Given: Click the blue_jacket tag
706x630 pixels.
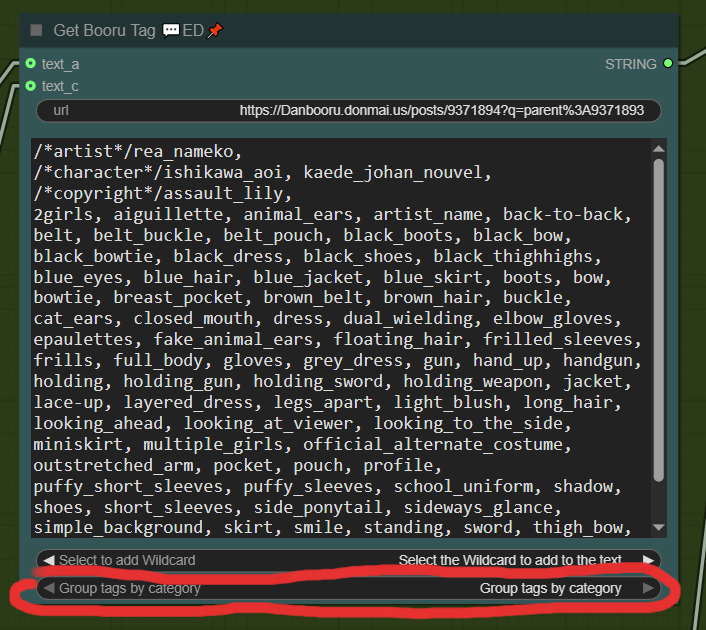Looking at the screenshot, I should coord(308,277).
